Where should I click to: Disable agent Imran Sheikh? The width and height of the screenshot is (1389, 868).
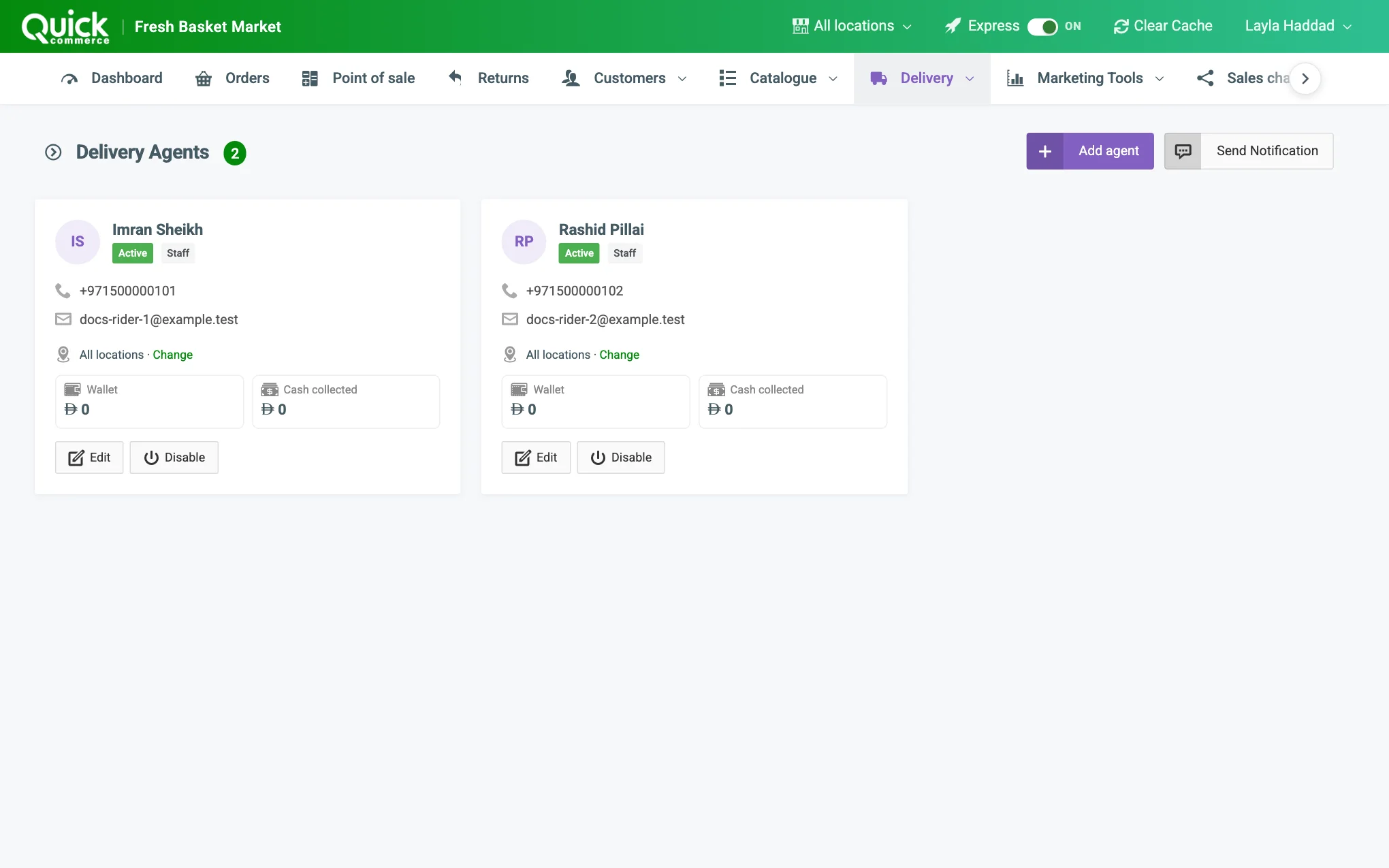point(174,457)
